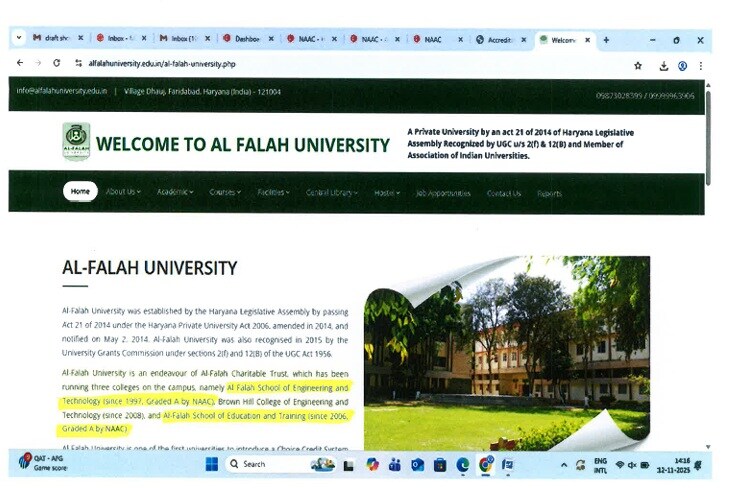Viewport: 740px width, 488px height.
Task: Go back to the previous page
Action: [20, 63]
